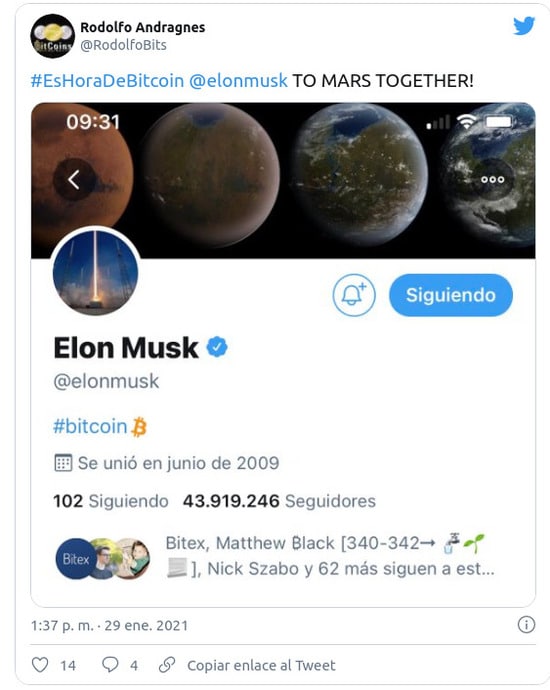Click the @RodolfoBits handle

(x=123, y=45)
